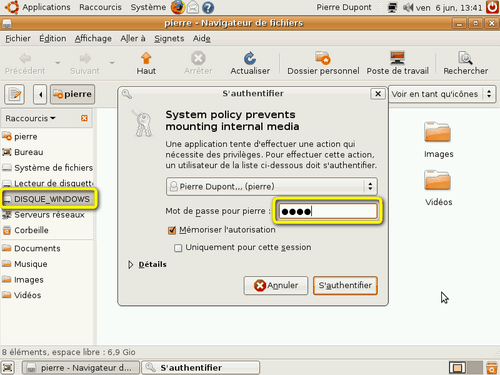The width and height of the screenshot is (500, 375).
Task: Click the Poste de travail computer icon
Action: coord(397,58)
